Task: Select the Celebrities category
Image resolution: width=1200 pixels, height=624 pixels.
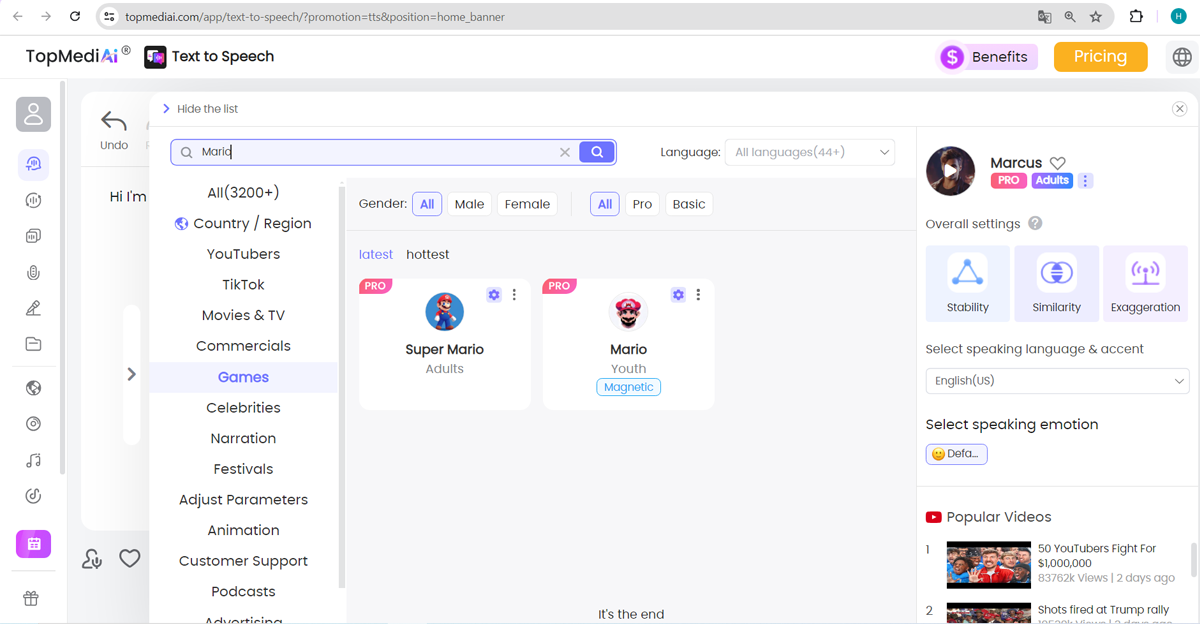Action: coord(243,408)
